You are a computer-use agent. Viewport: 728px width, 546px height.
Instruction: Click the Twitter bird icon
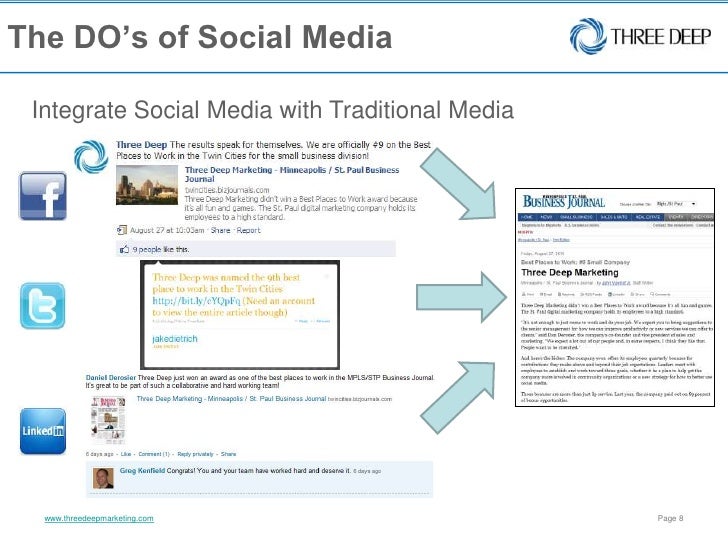pos(43,306)
